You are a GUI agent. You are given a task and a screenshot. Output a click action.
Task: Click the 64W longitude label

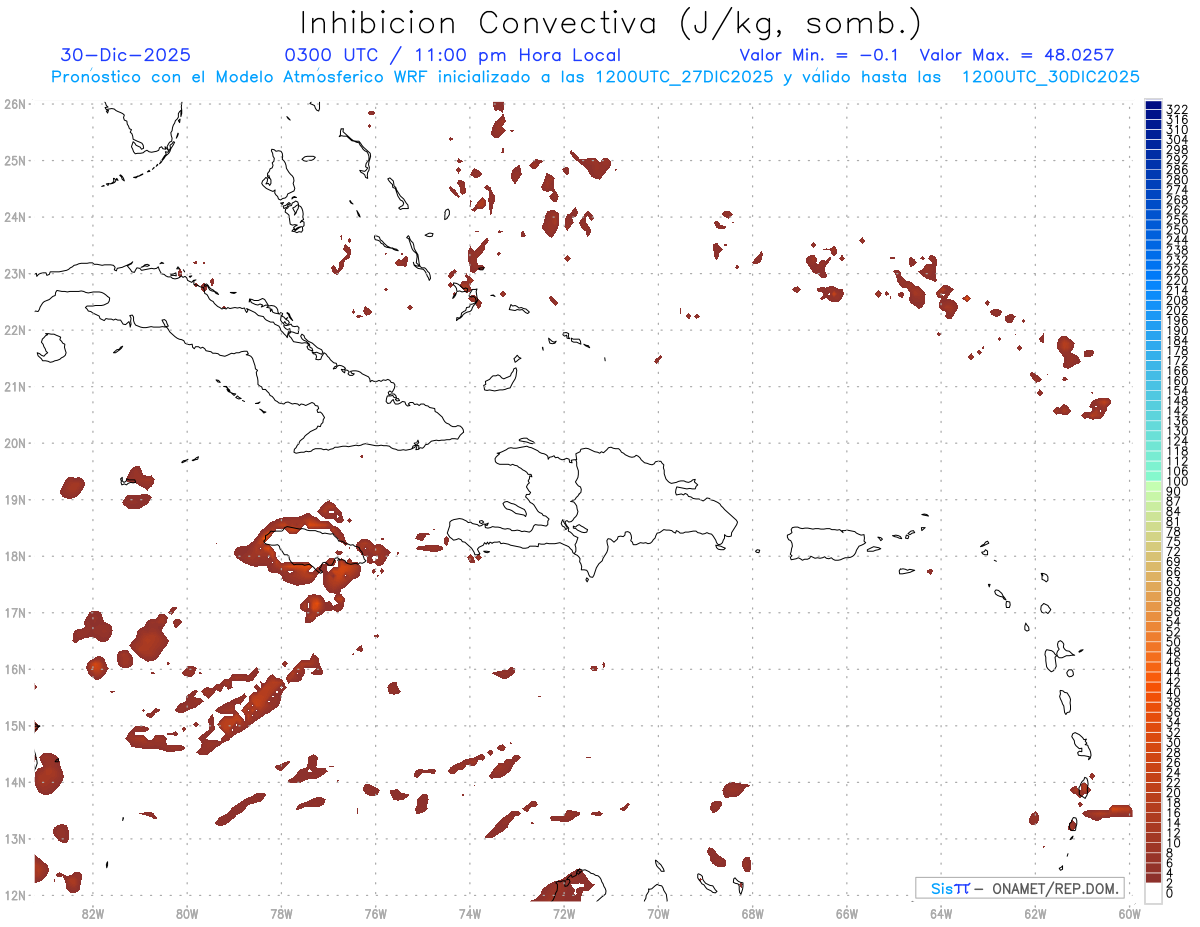coord(941,913)
